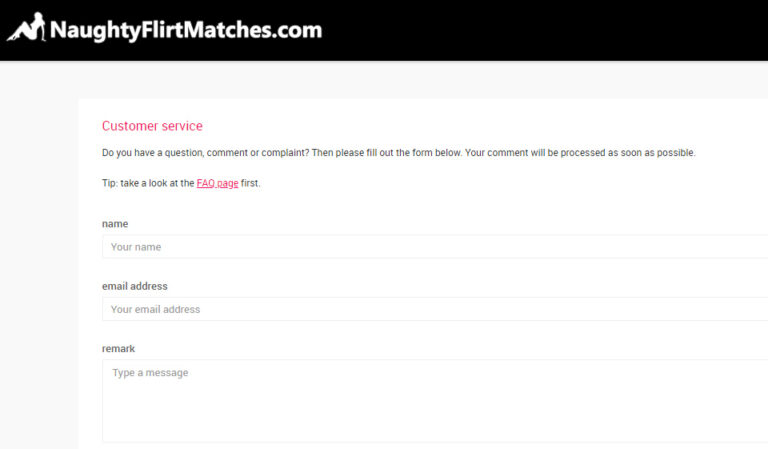Click the gray page margin beside the form

(x=39, y=255)
